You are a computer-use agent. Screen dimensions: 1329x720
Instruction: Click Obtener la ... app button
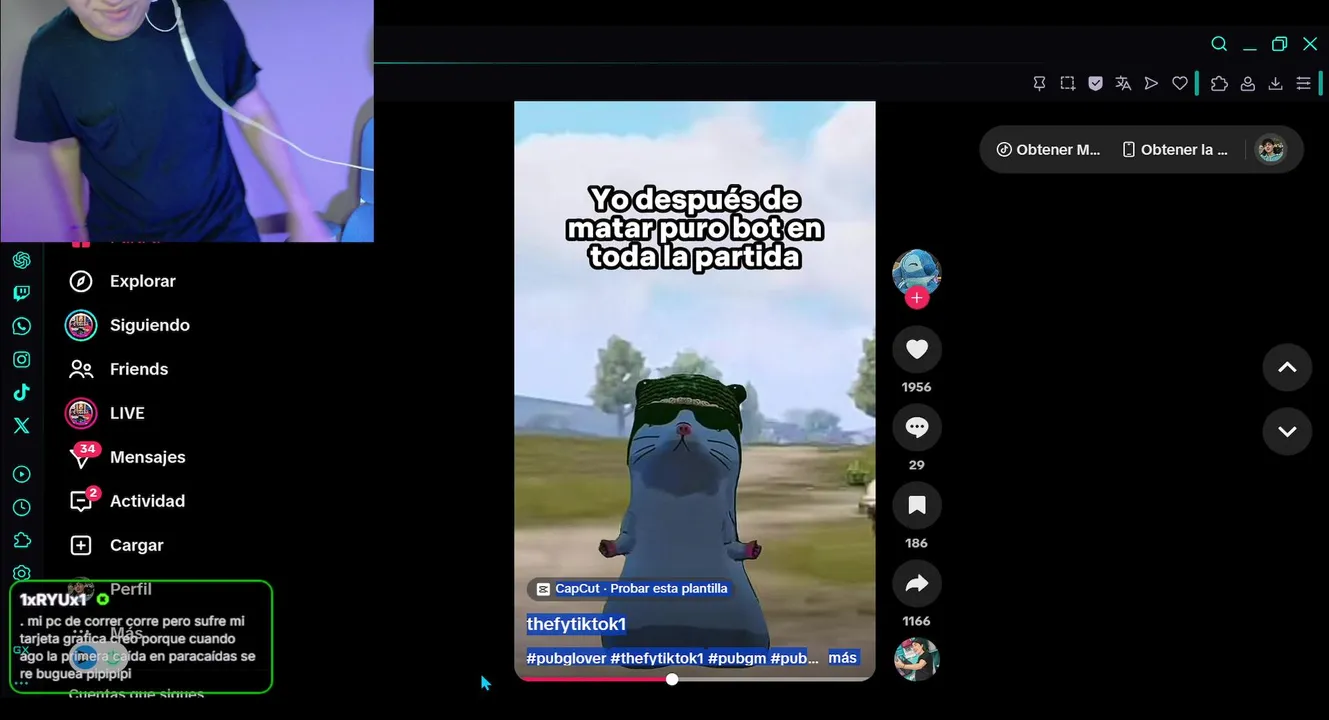(x=1175, y=150)
